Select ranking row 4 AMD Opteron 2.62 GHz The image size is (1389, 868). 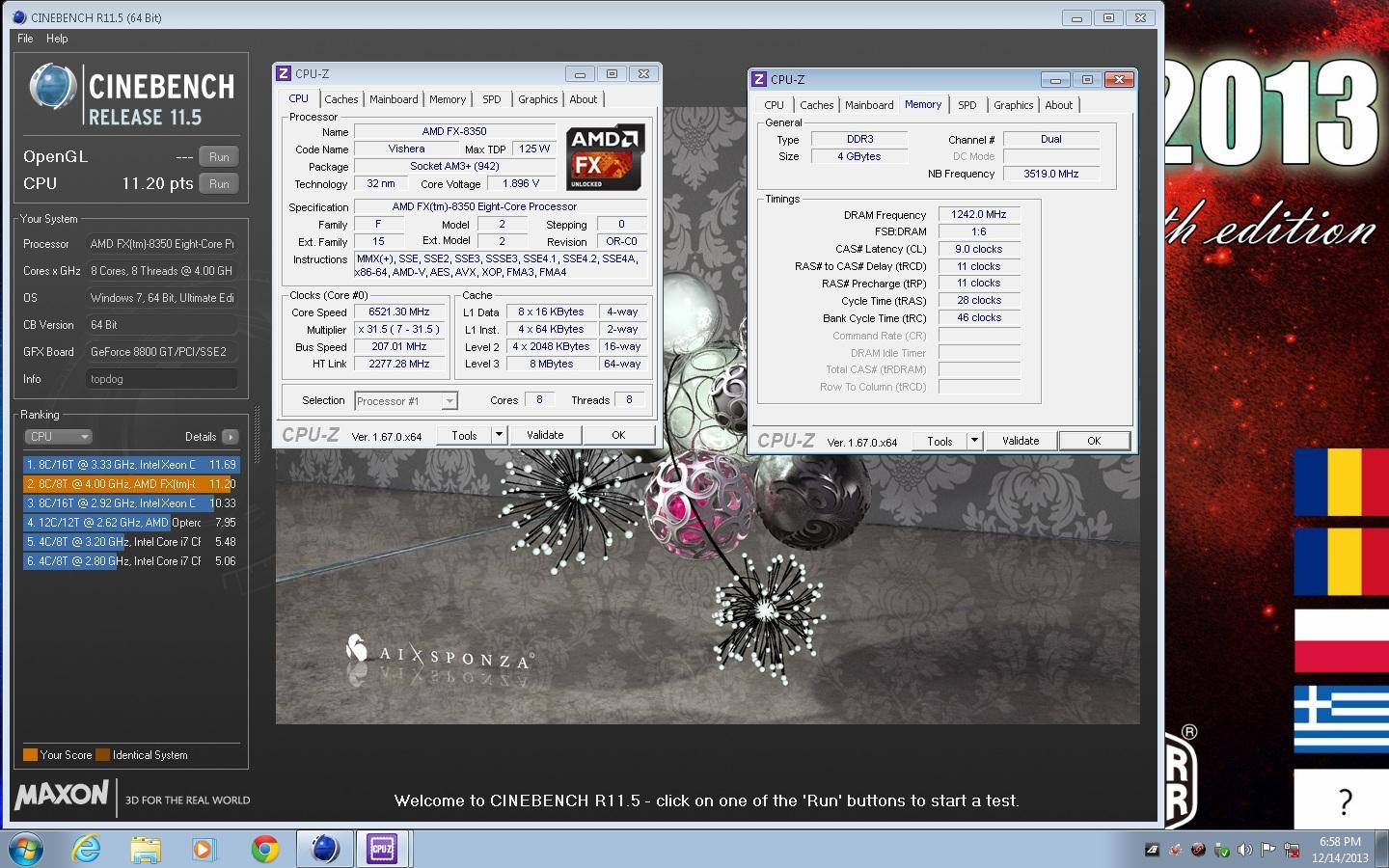(130, 523)
